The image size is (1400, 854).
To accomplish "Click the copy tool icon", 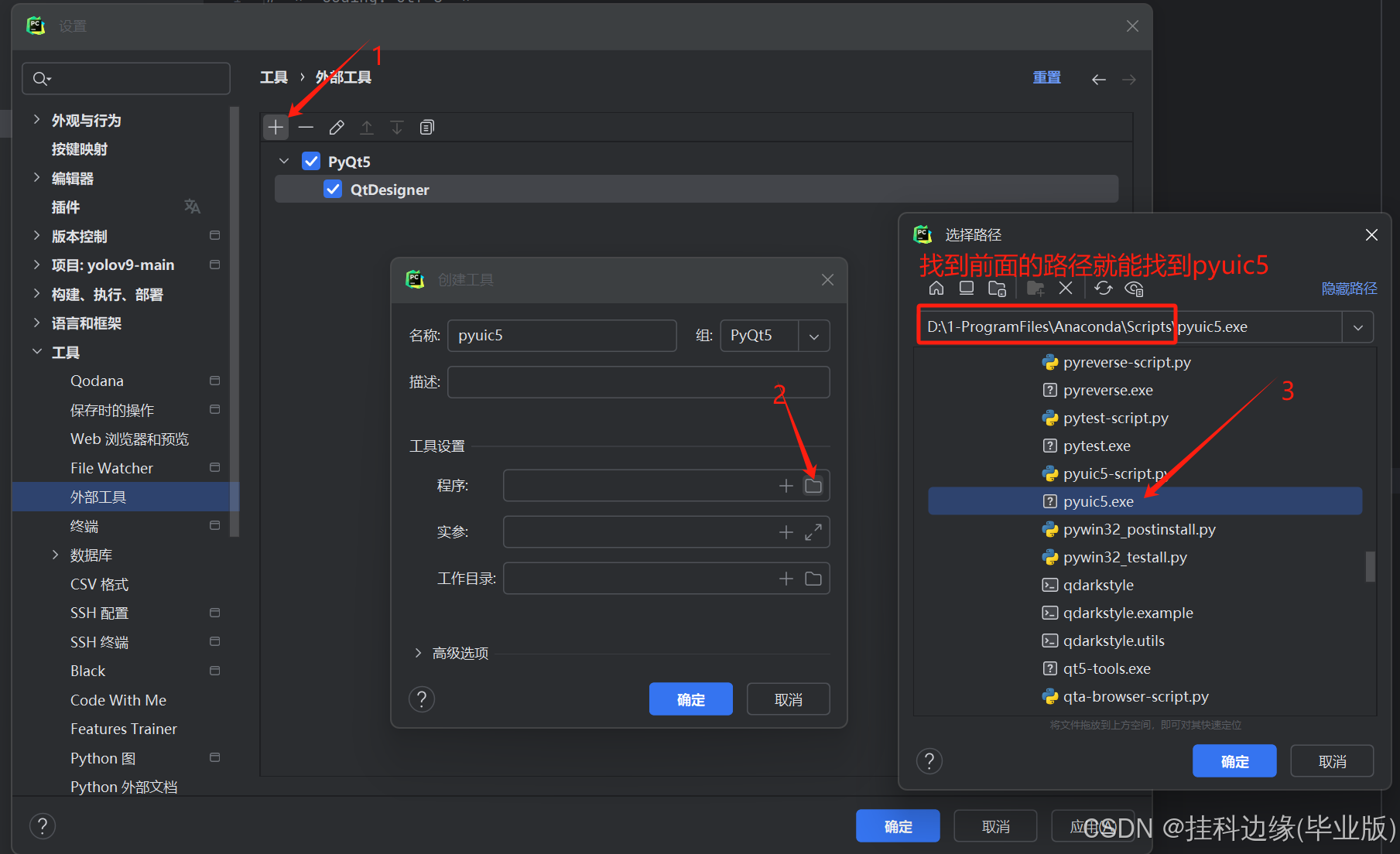I will (427, 128).
